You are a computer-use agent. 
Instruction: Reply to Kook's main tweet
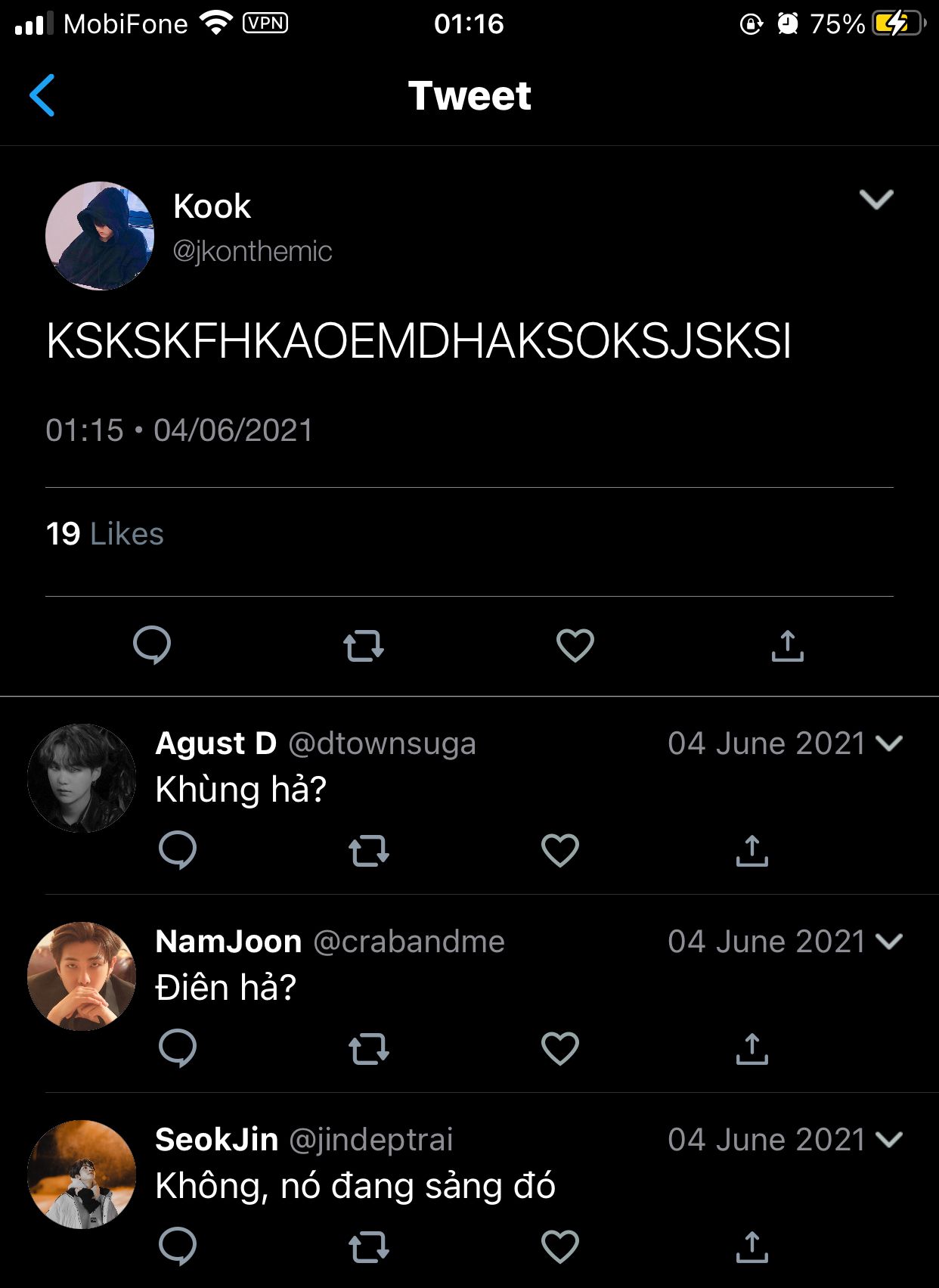tap(152, 646)
